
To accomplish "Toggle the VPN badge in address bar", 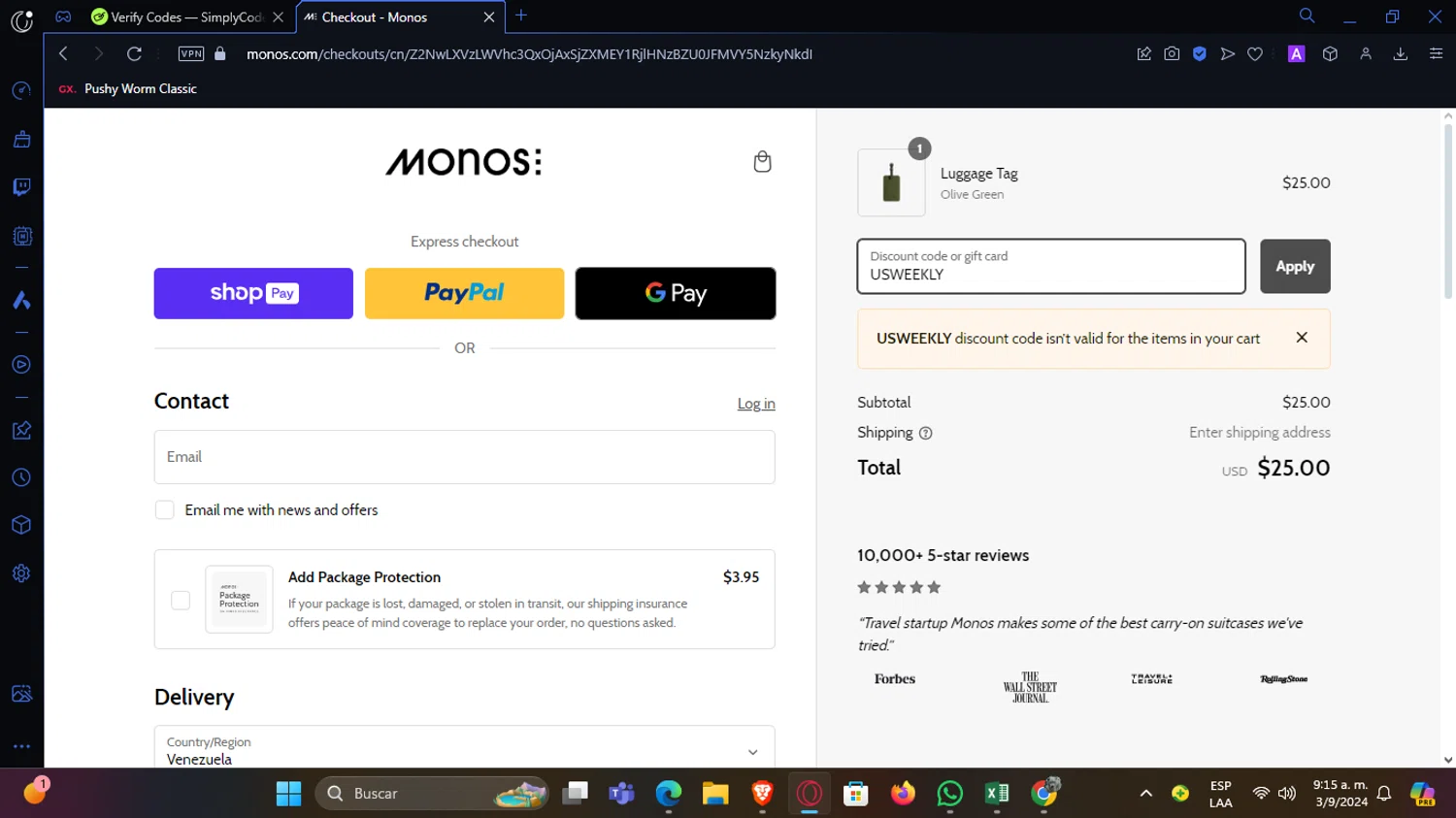I will [191, 54].
